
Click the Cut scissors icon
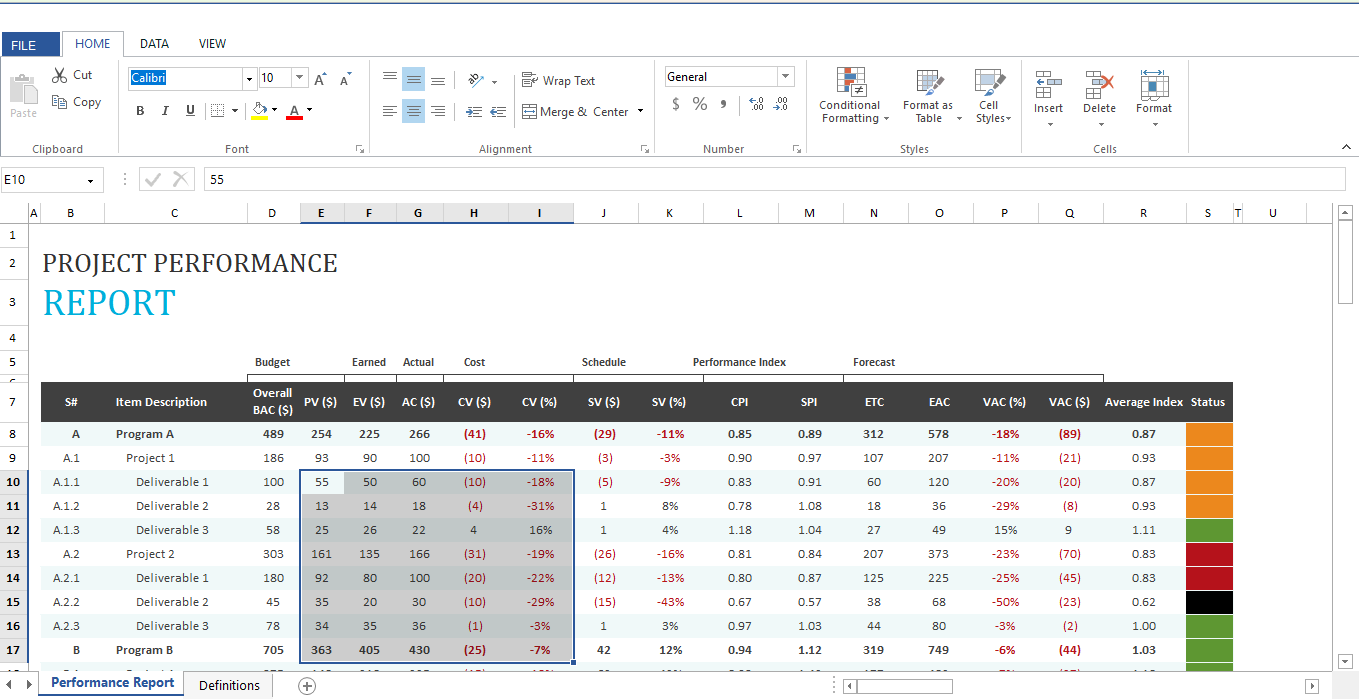(x=59, y=75)
